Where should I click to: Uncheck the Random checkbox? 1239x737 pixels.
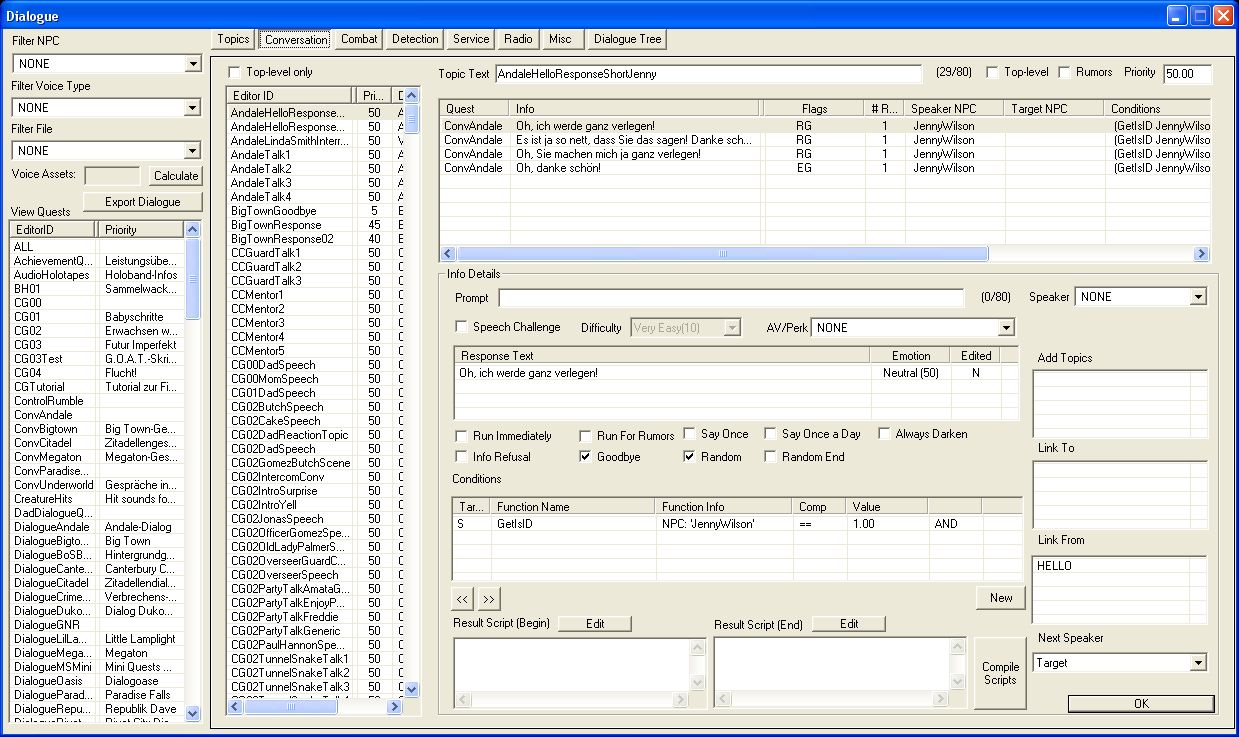point(690,457)
